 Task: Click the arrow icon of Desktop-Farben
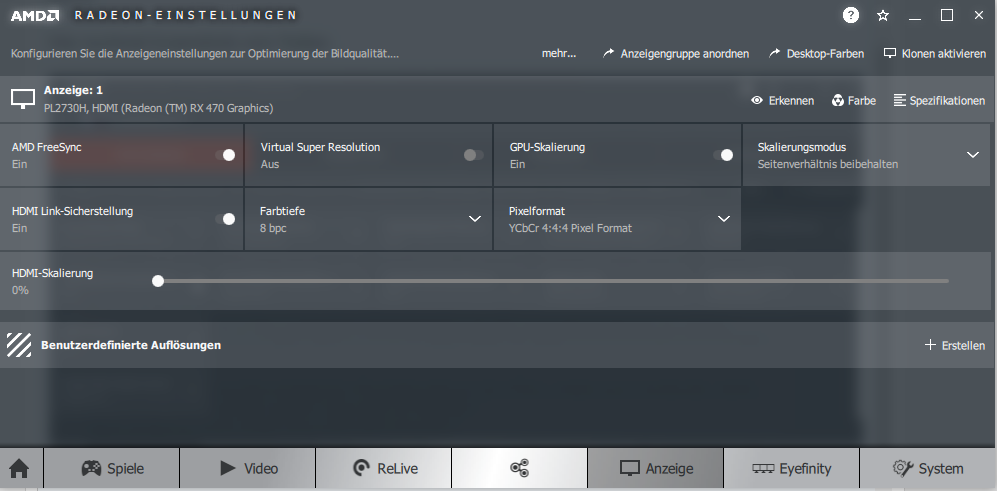(774, 53)
